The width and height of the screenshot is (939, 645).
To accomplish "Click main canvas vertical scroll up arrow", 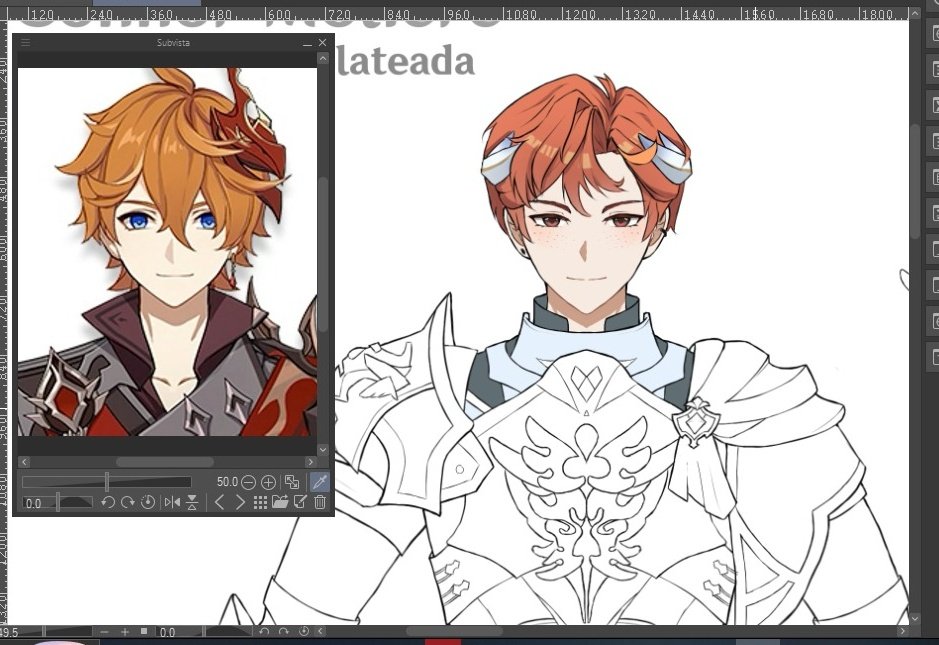I will tap(914, 14).
